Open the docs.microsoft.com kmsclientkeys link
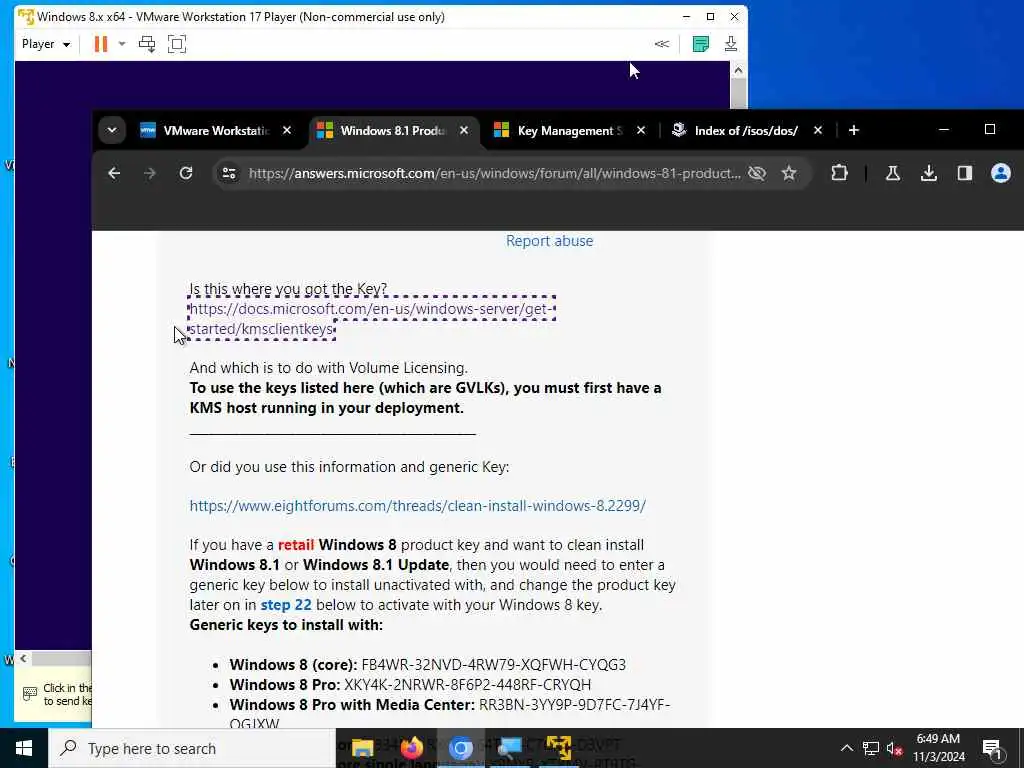This screenshot has width=1024, height=768. click(x=372, y=319)
